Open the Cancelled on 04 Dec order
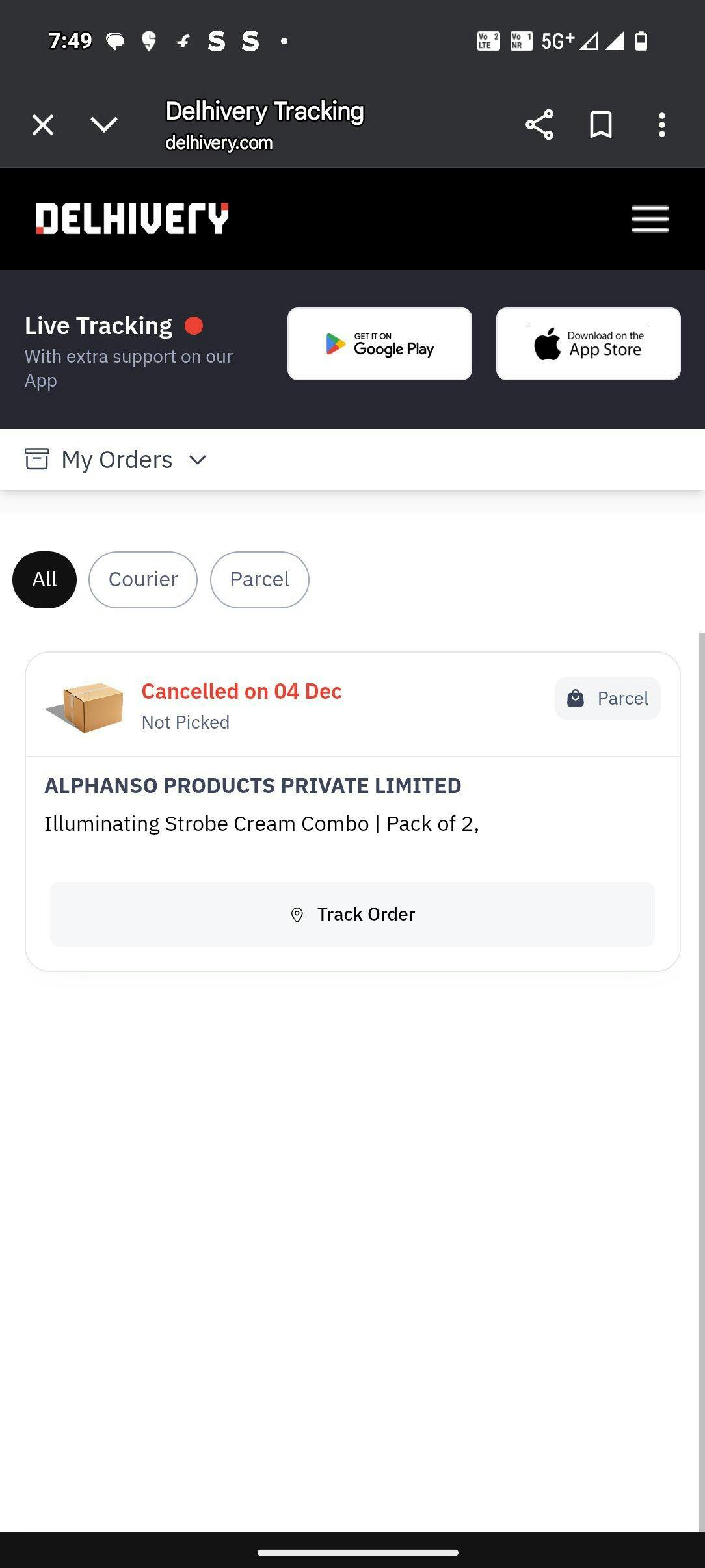Viewport: 705px width, 1568px height. (x=242, y=692)
